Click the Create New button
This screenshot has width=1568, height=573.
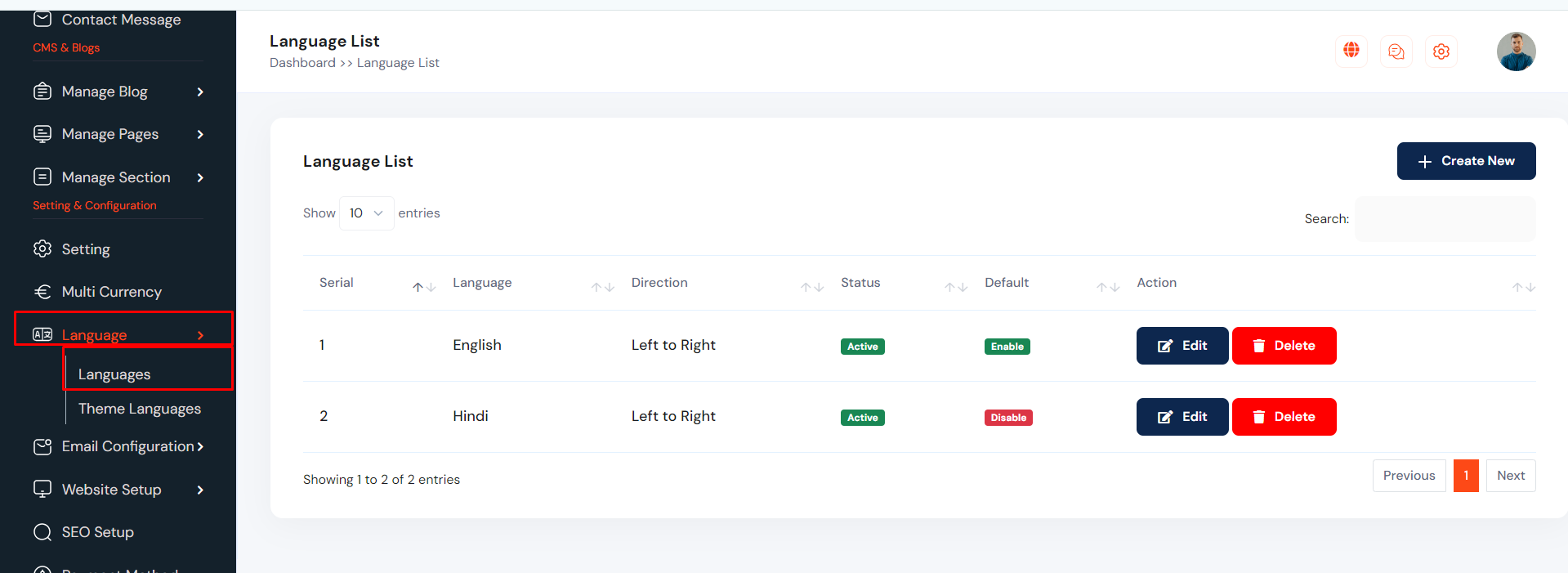tap(1466, 161)
